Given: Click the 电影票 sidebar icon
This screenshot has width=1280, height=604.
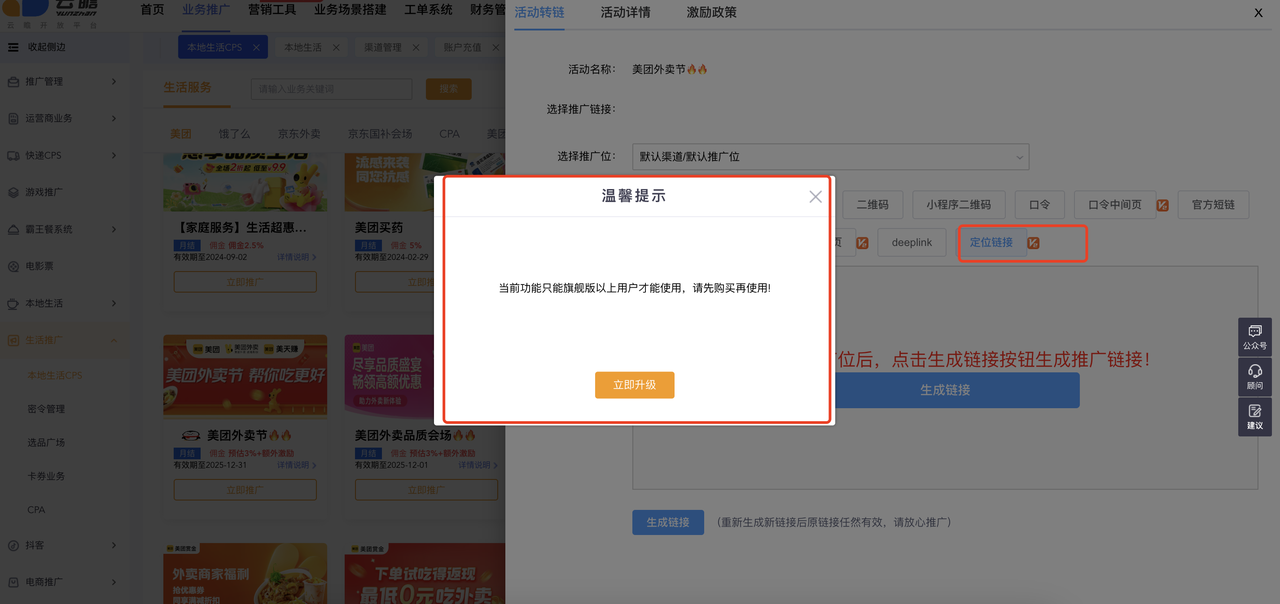Looking at the screenshot, I should click(x=13, y=266).
